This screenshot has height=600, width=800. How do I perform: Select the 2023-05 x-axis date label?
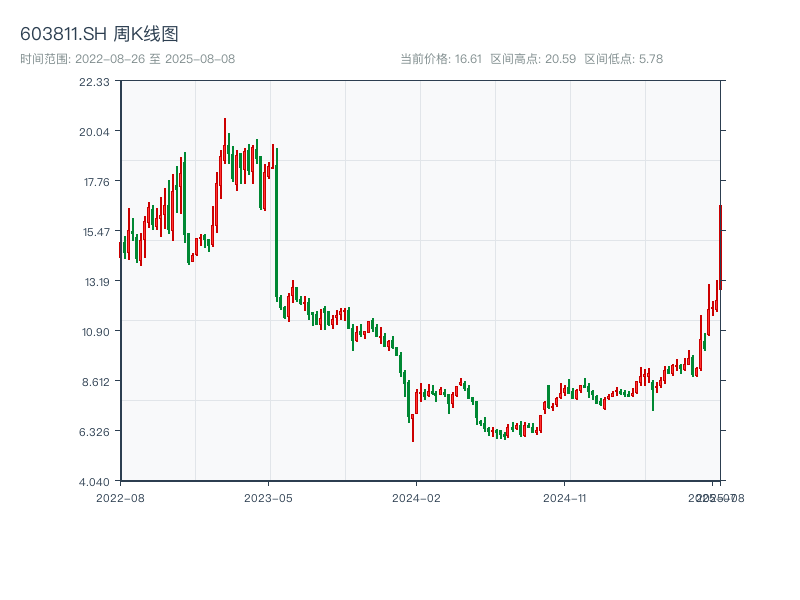pos(268,496)
